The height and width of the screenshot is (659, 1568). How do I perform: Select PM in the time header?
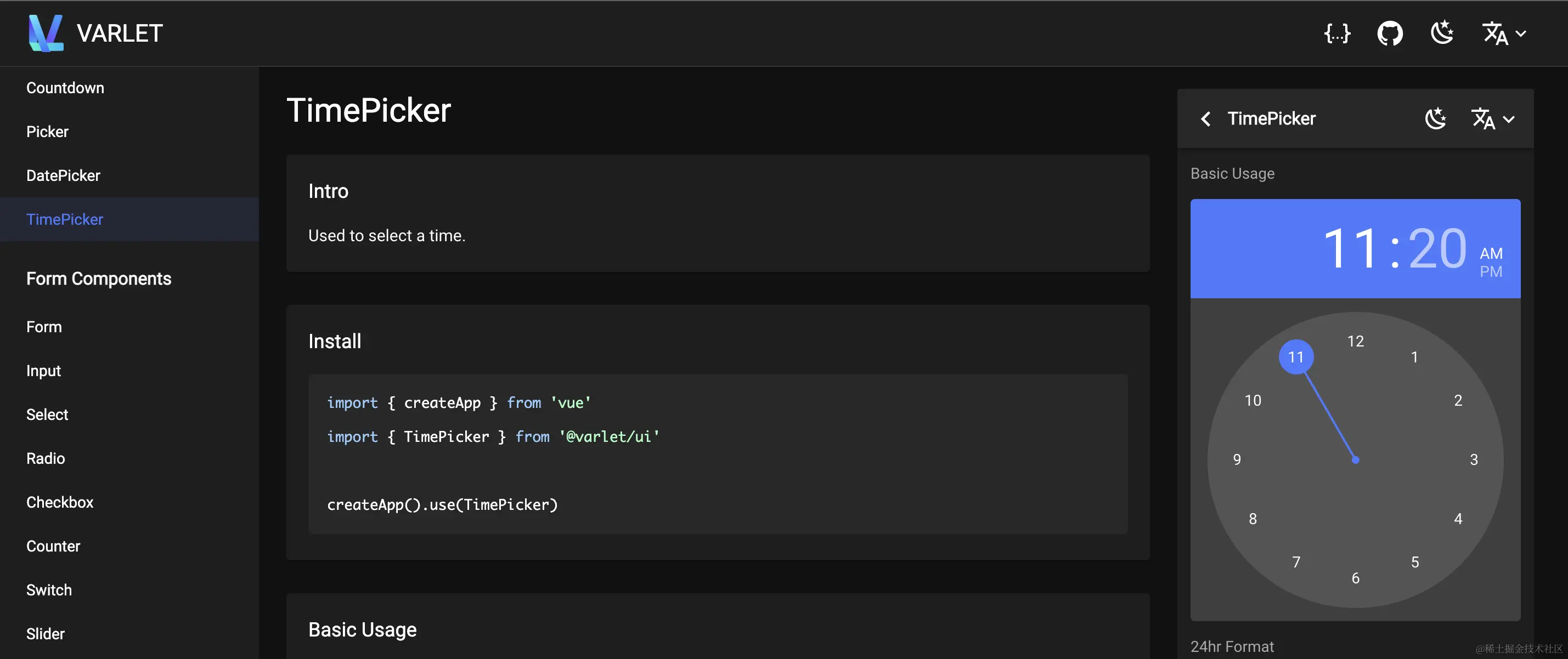point(1491,271)
